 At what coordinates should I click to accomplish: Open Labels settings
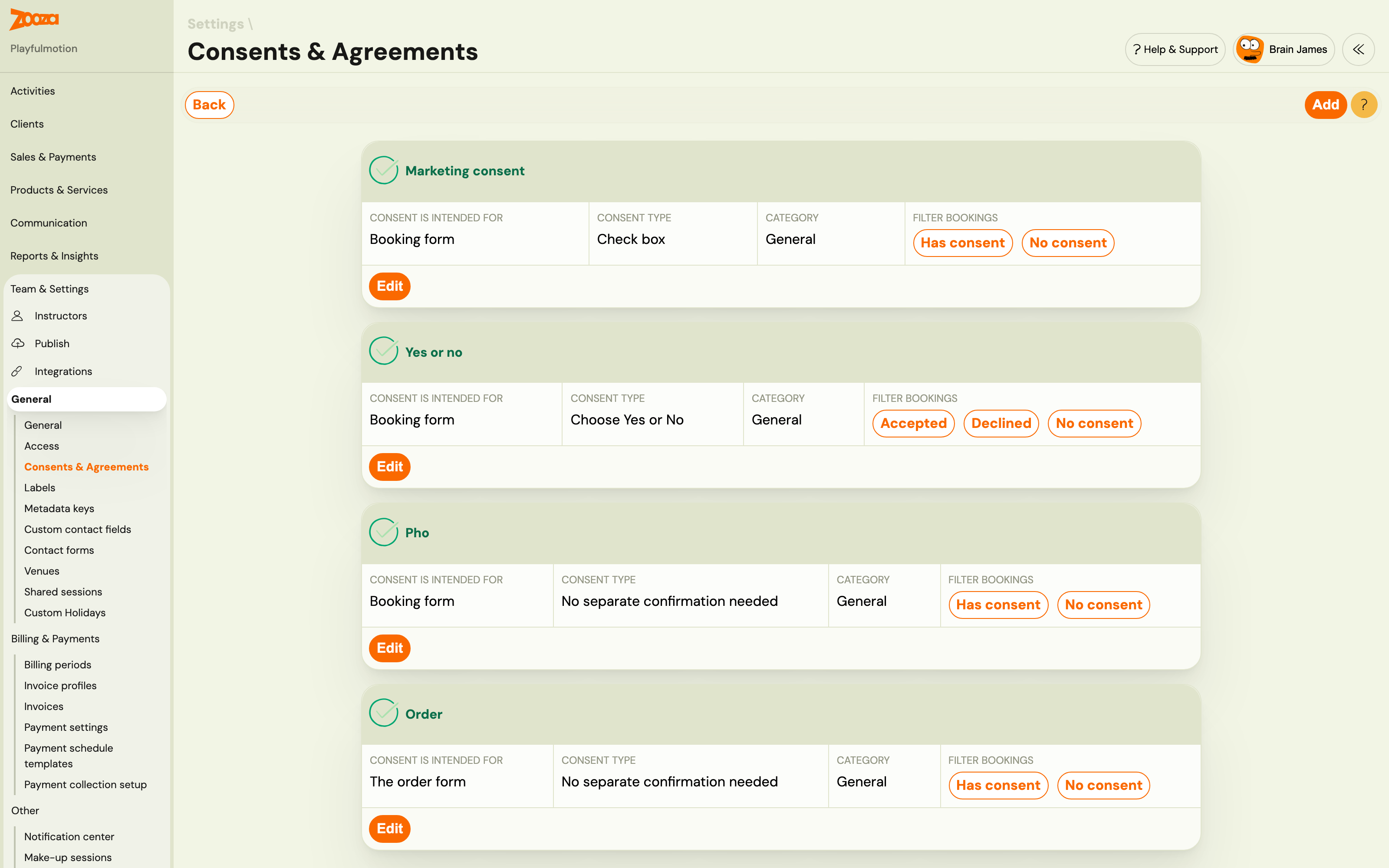pyautogui.click(x=39, y=488)
